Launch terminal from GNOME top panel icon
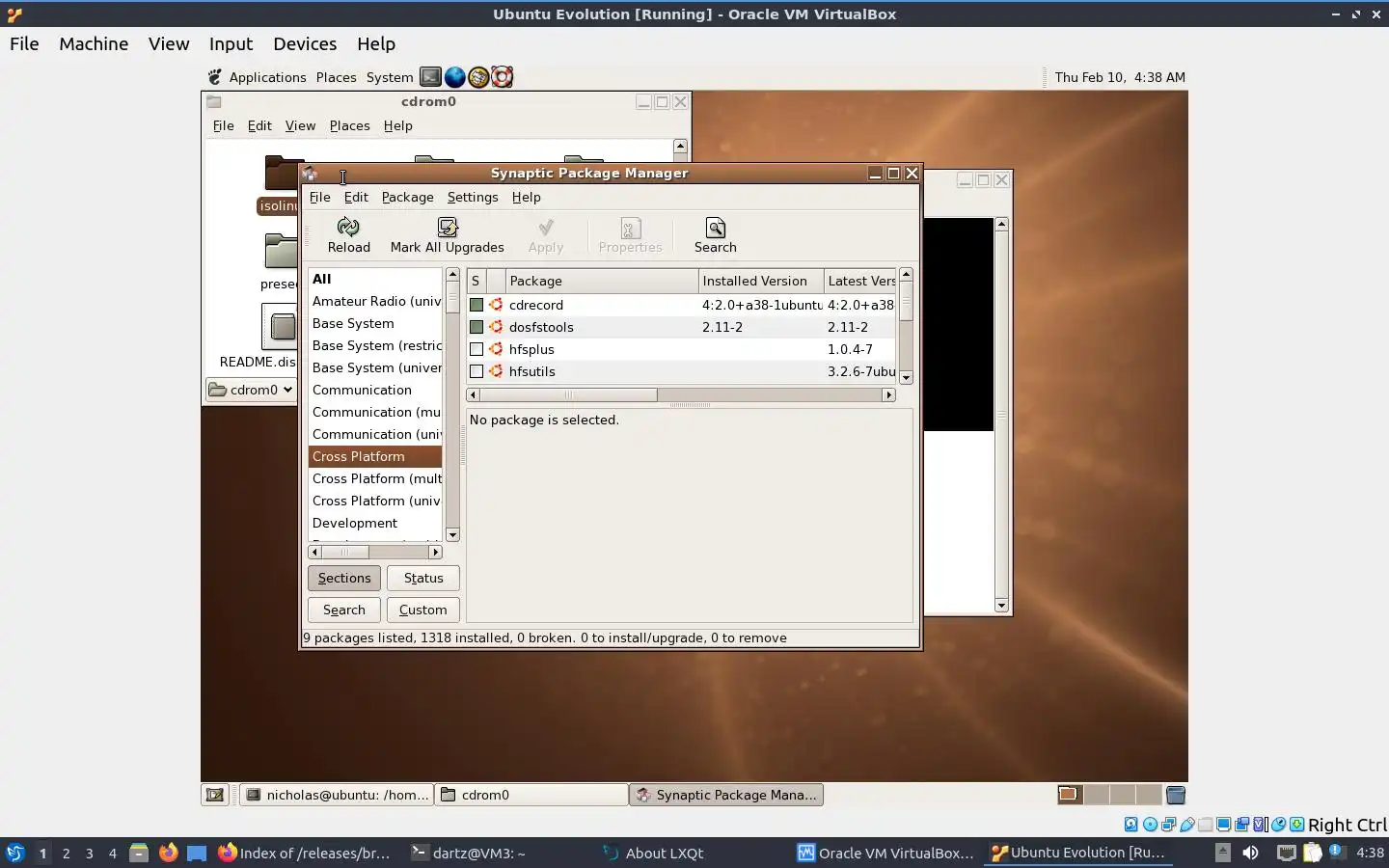Screen dimensions: 1389x868 pos(431,77)
